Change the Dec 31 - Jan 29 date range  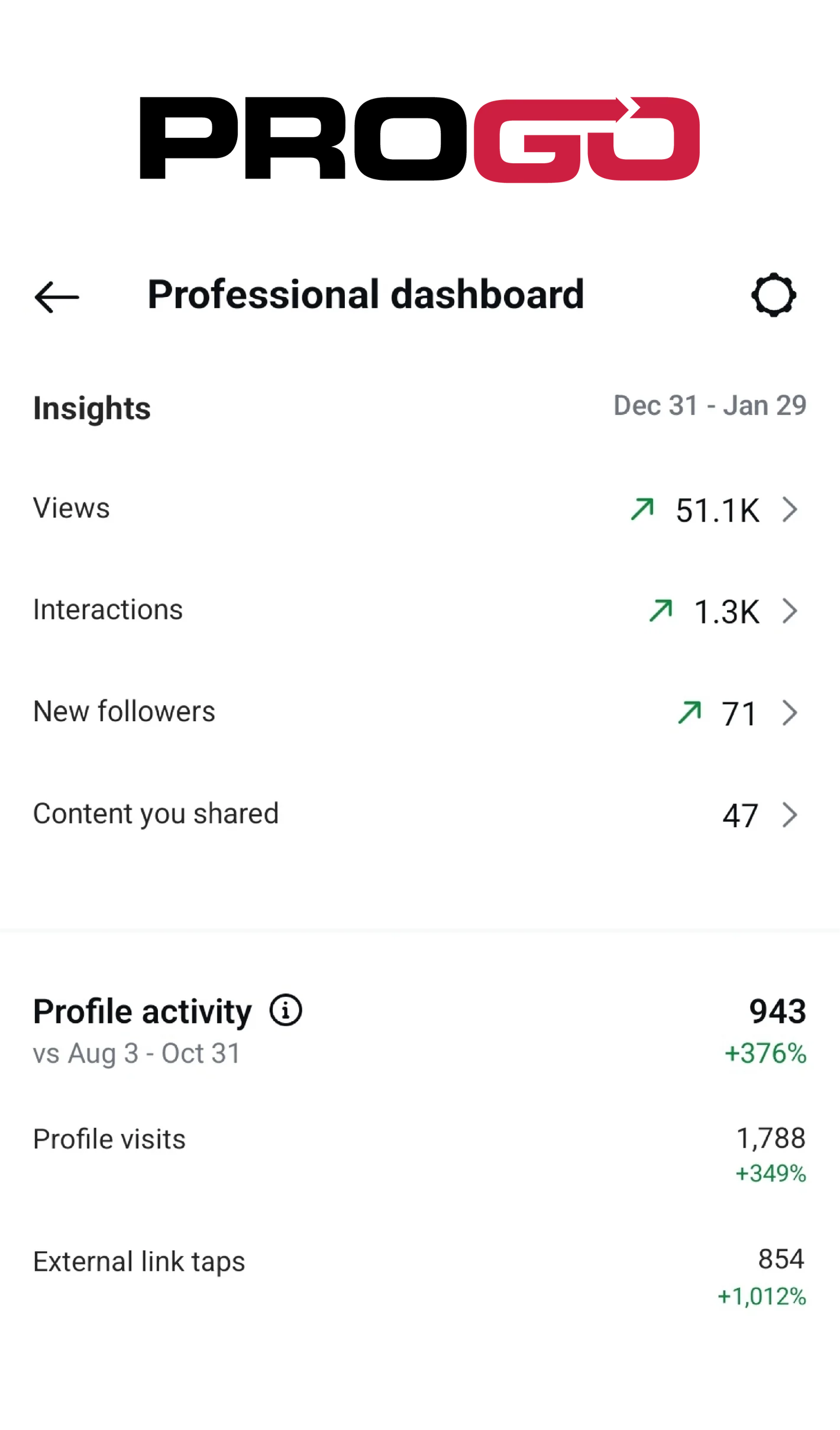pos(709,406)
